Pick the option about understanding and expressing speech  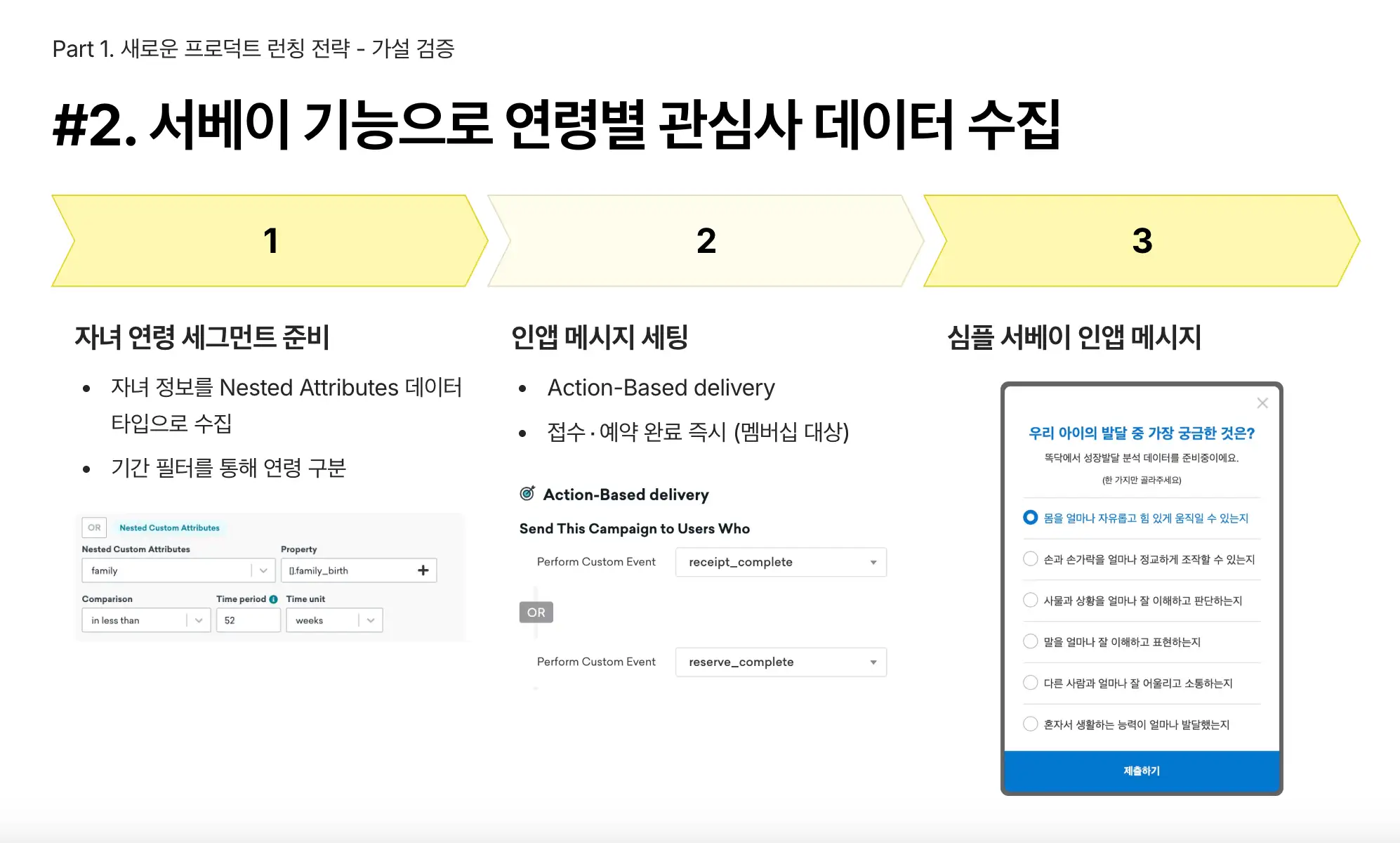click(1029, 641)
